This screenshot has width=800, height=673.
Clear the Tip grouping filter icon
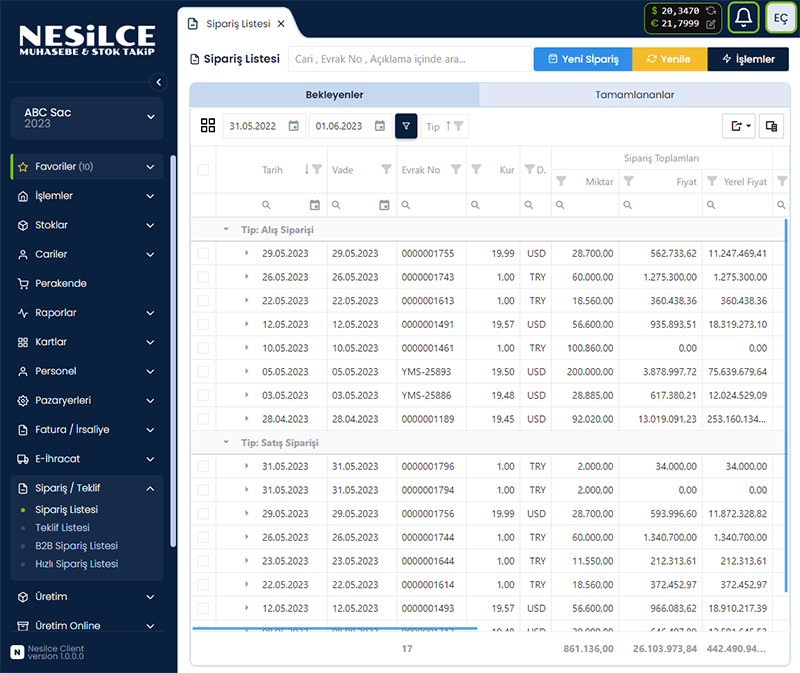tap(458, 126)
